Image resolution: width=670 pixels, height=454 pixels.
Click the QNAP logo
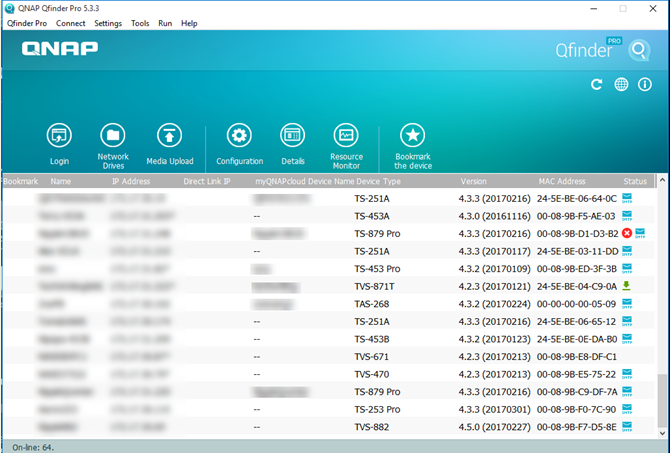pyautogui.click(x=60, y=49)
